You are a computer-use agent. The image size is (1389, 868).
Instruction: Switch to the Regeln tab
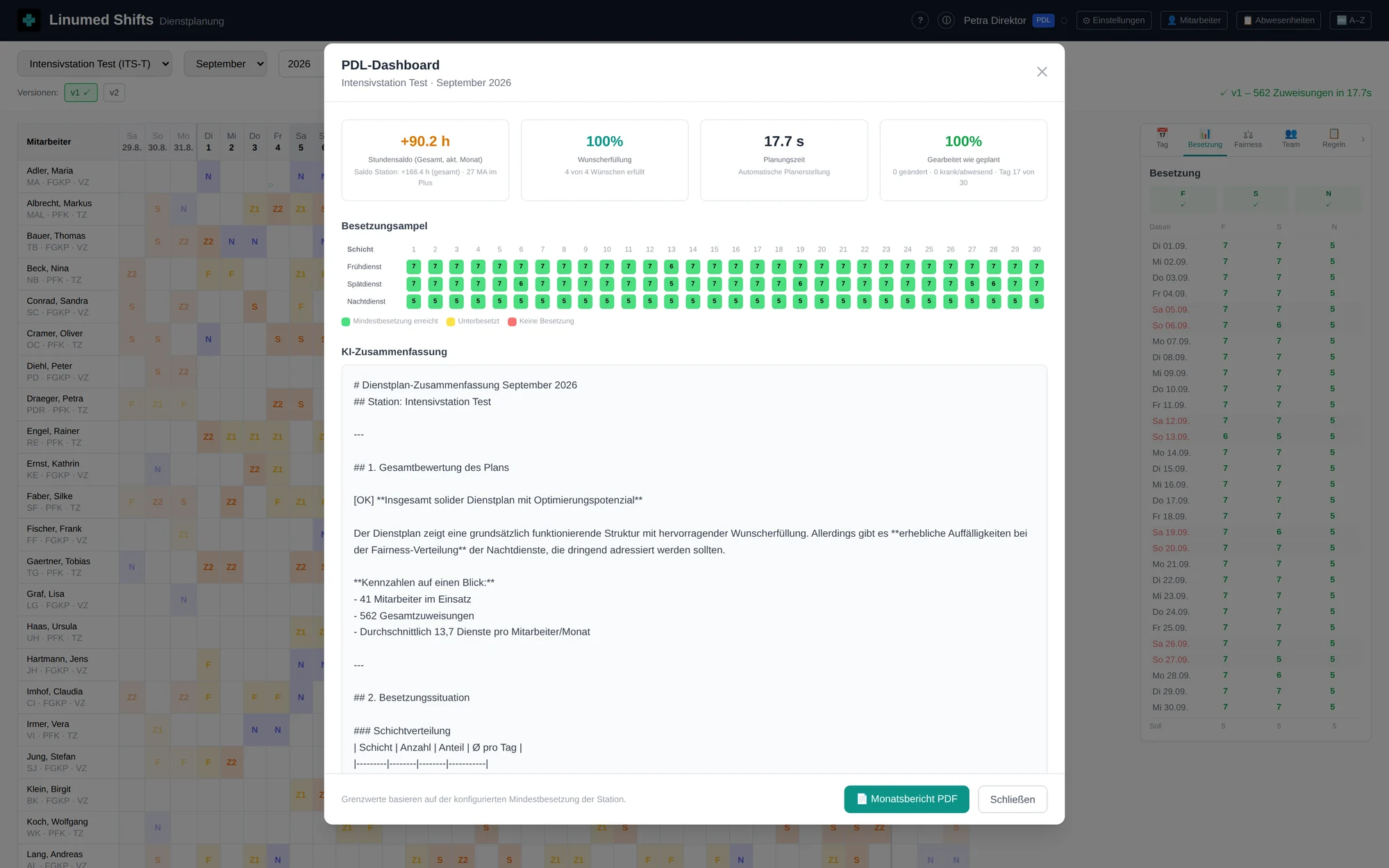tap(1333, 138)
